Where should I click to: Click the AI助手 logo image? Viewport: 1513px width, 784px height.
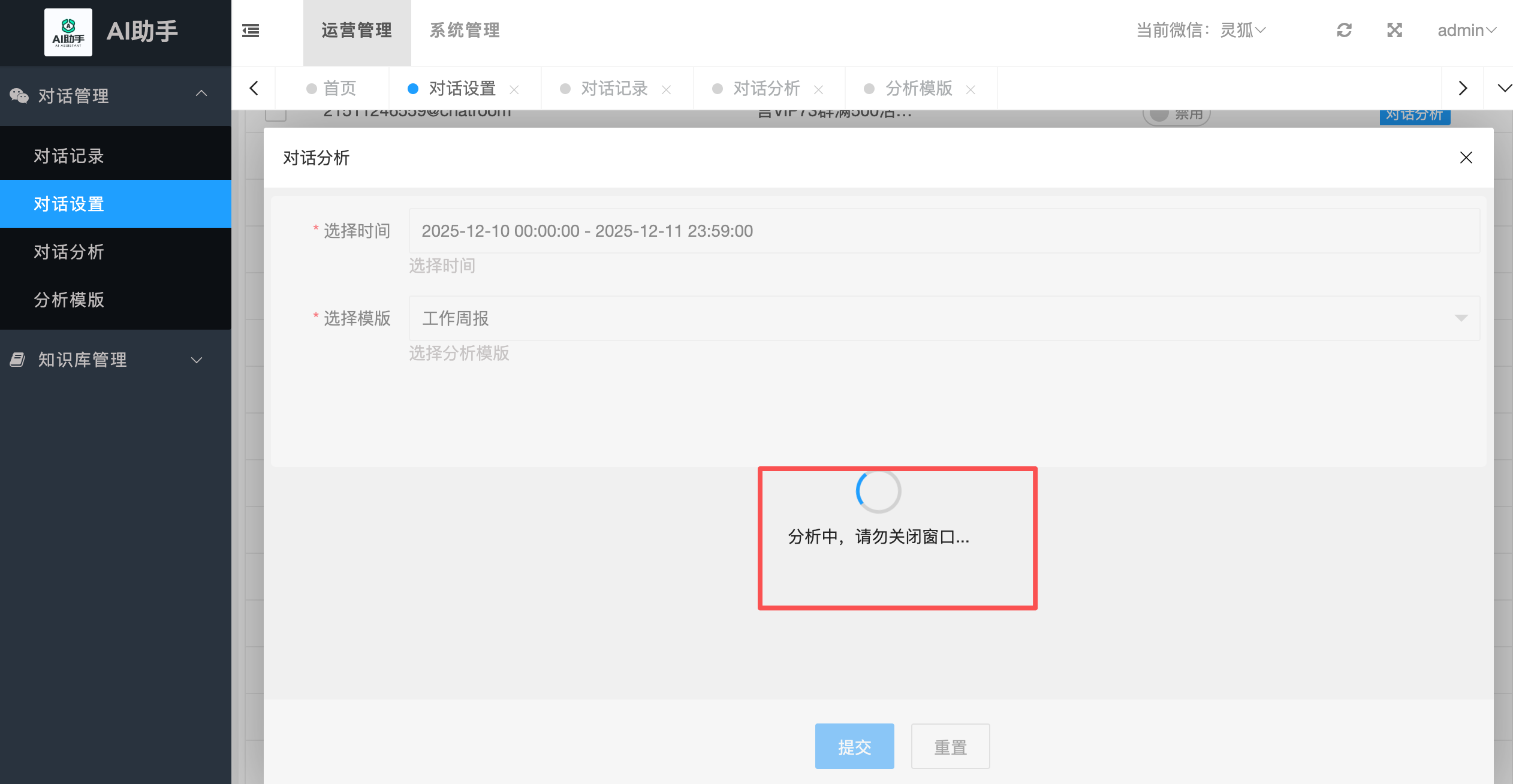coord(68,32)
